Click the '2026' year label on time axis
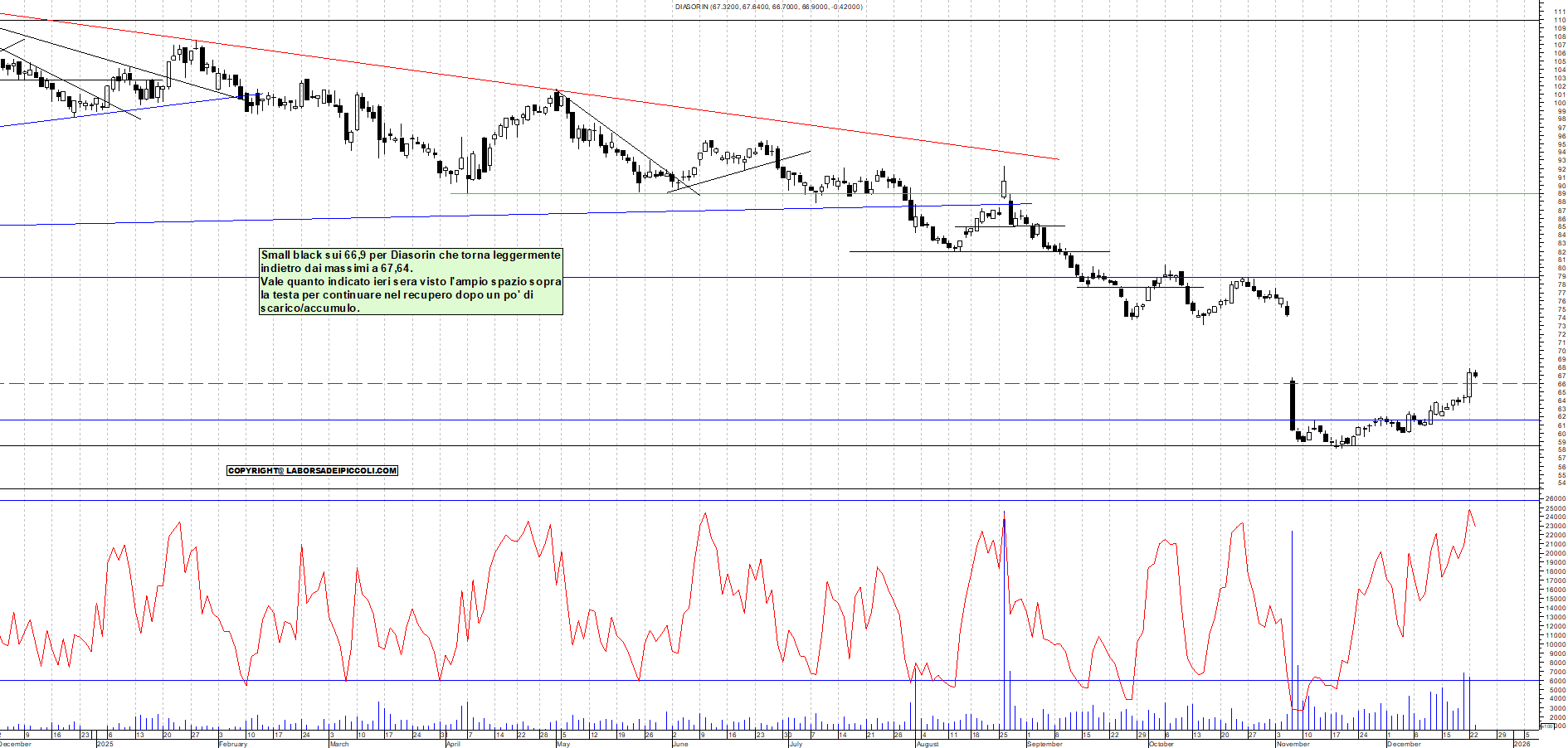 (1522, 744)
